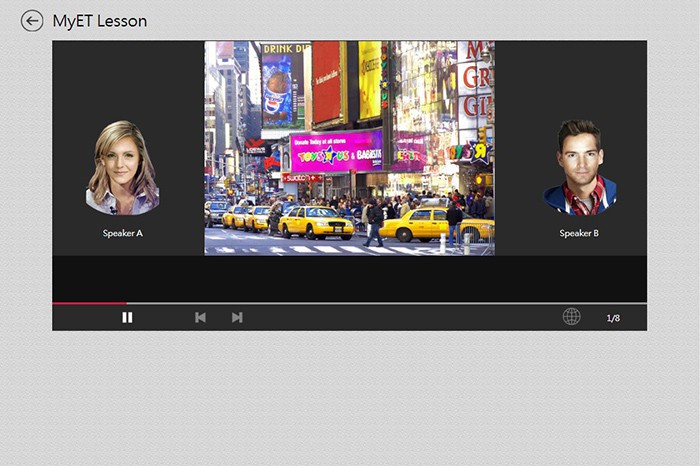700x466 pixels.
Task: Select the Speaker B avatar photo
Action: click(579, 168)
